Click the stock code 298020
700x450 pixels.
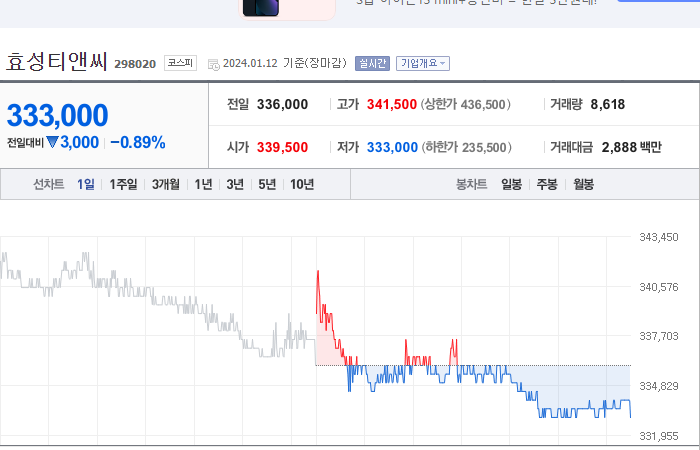click(135, 64)
